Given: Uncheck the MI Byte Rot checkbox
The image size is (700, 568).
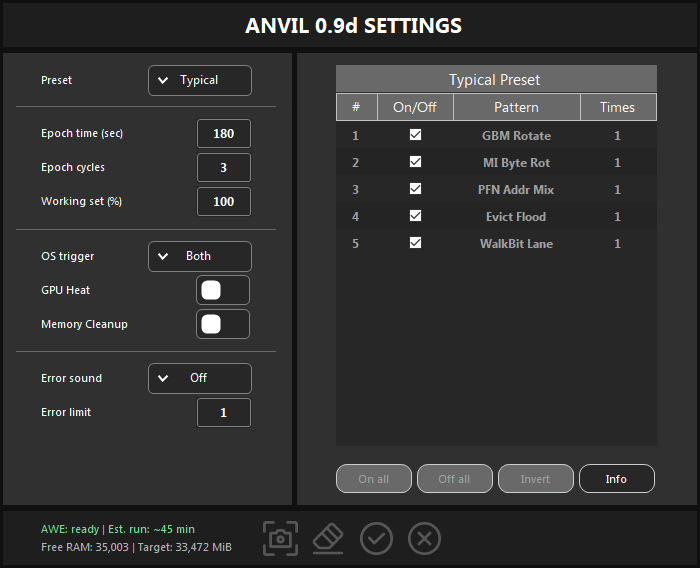Looking at the screenshot, I should [416, 162].
